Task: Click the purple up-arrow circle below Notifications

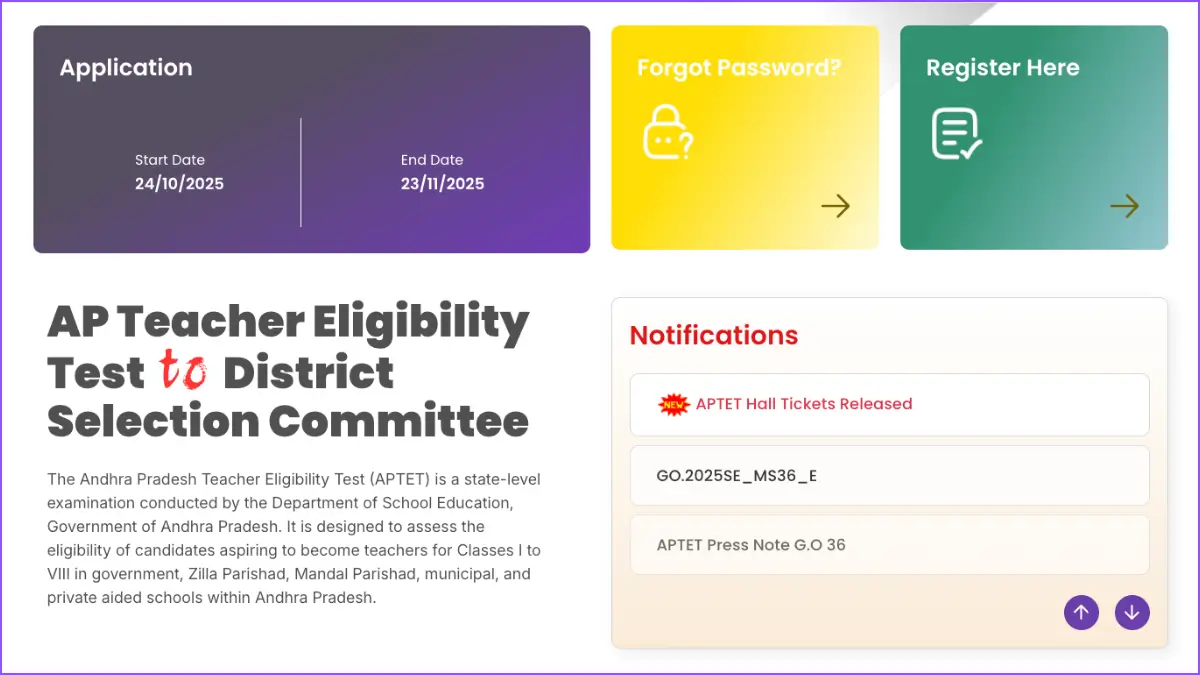Action: tap(1081, 612)
